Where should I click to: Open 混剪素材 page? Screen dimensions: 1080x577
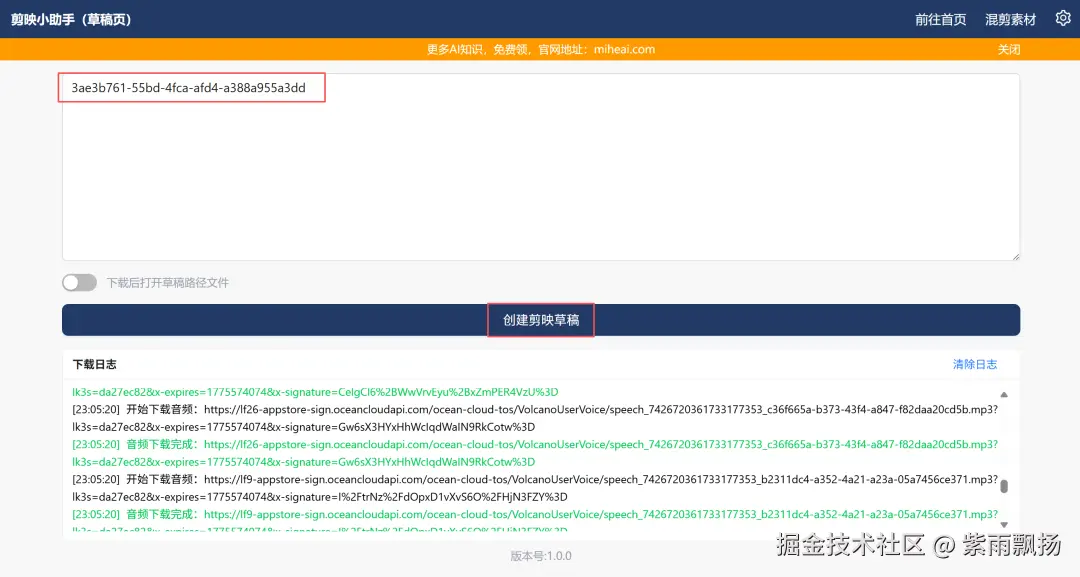1010,20
